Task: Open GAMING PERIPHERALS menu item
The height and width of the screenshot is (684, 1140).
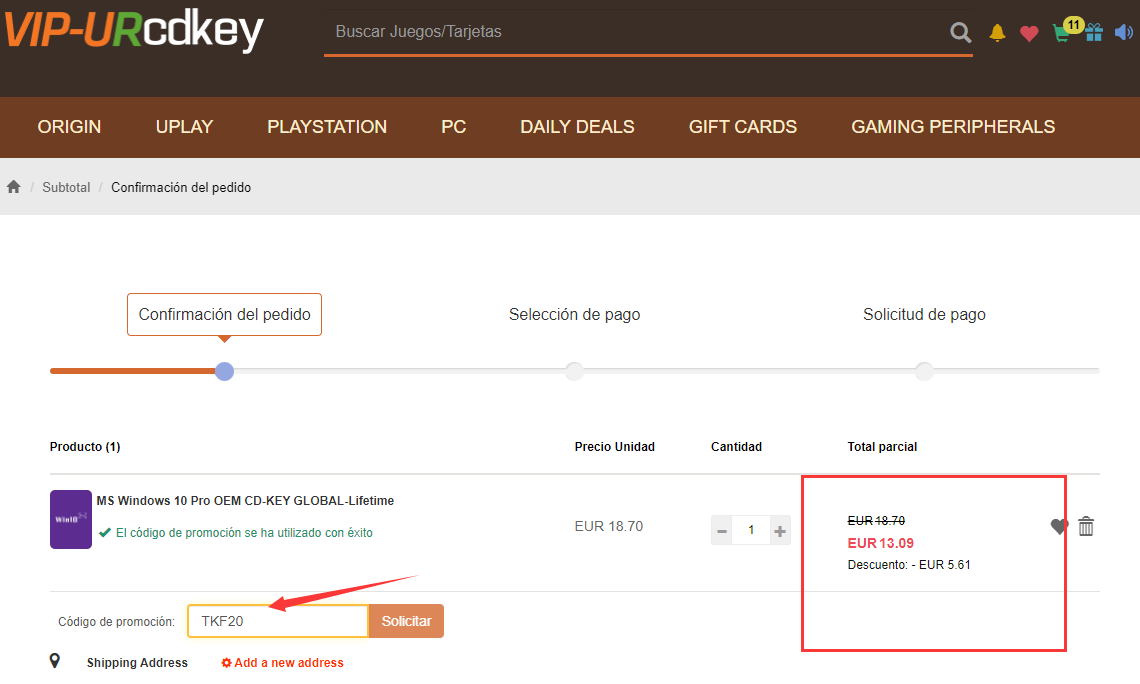Action: [953, 127]
